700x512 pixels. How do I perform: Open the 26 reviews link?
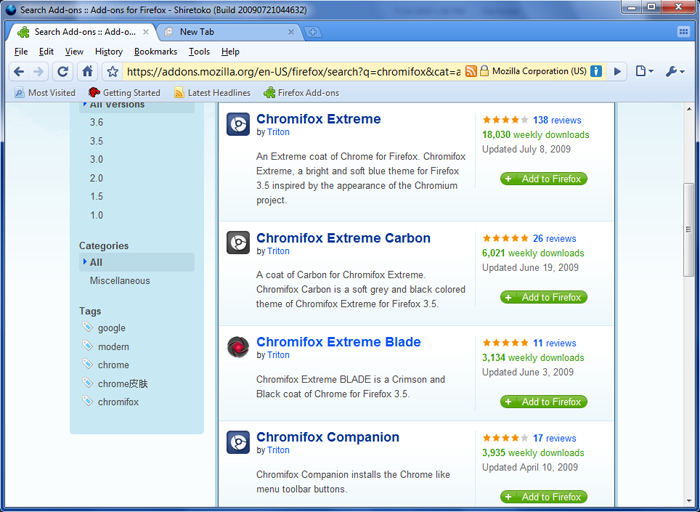click(x=554, y=238)
